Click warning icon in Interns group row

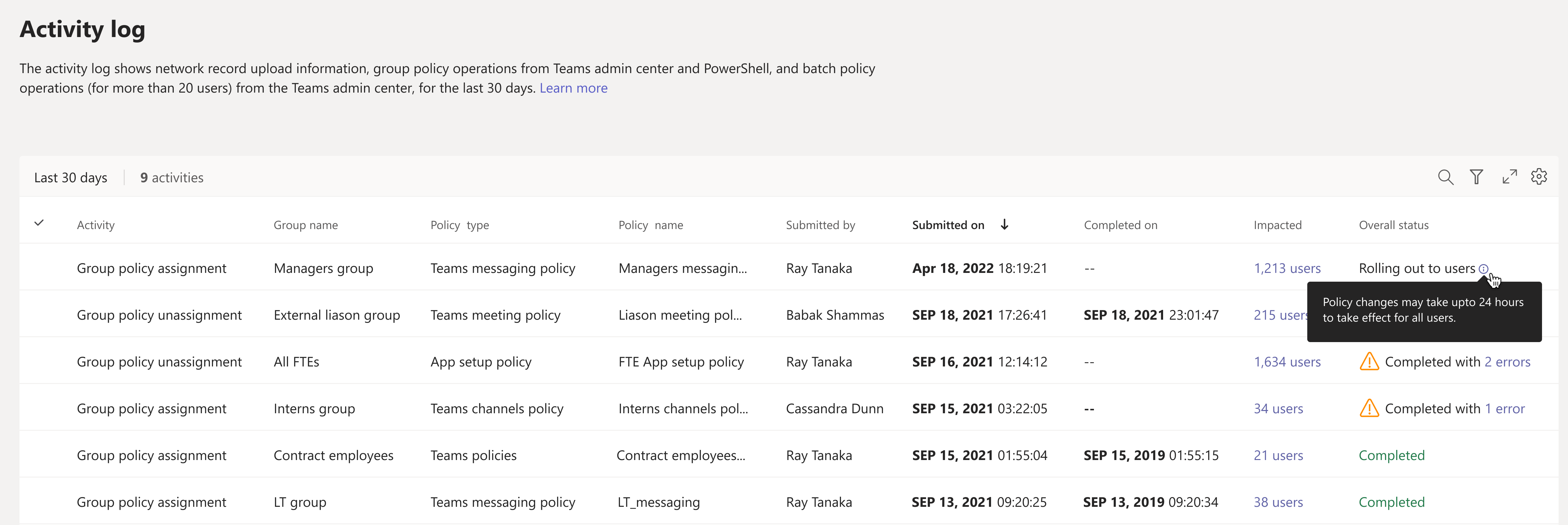point(1369,409)
